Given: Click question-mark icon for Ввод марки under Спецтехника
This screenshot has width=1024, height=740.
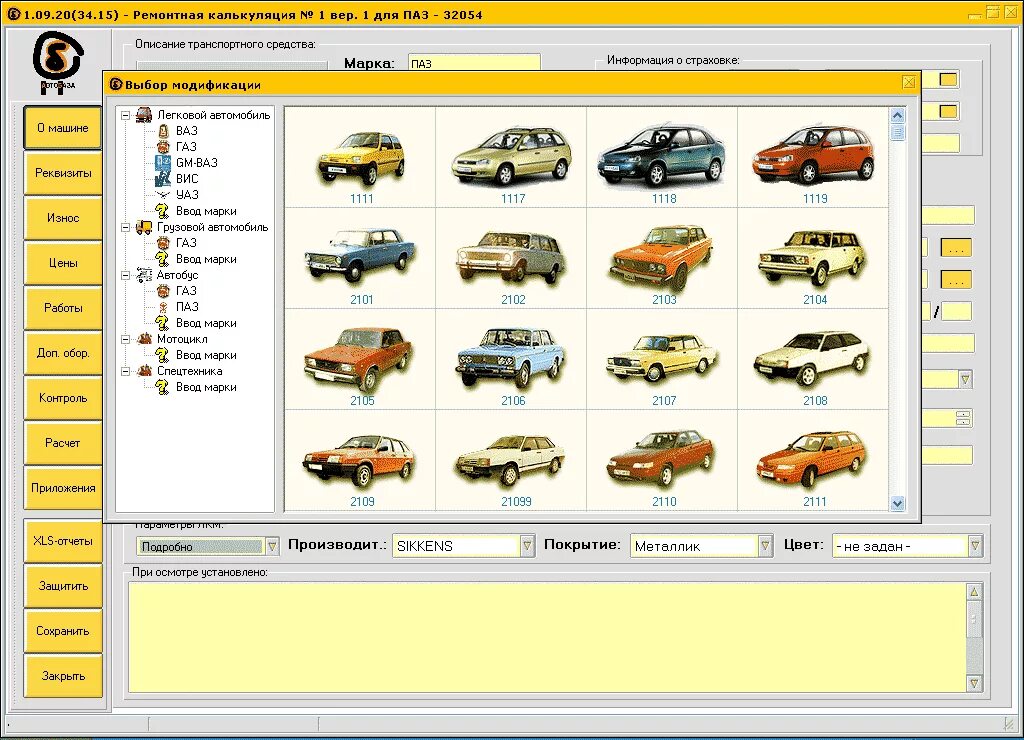Looking at the screenshot, I should tap(163, 387).
